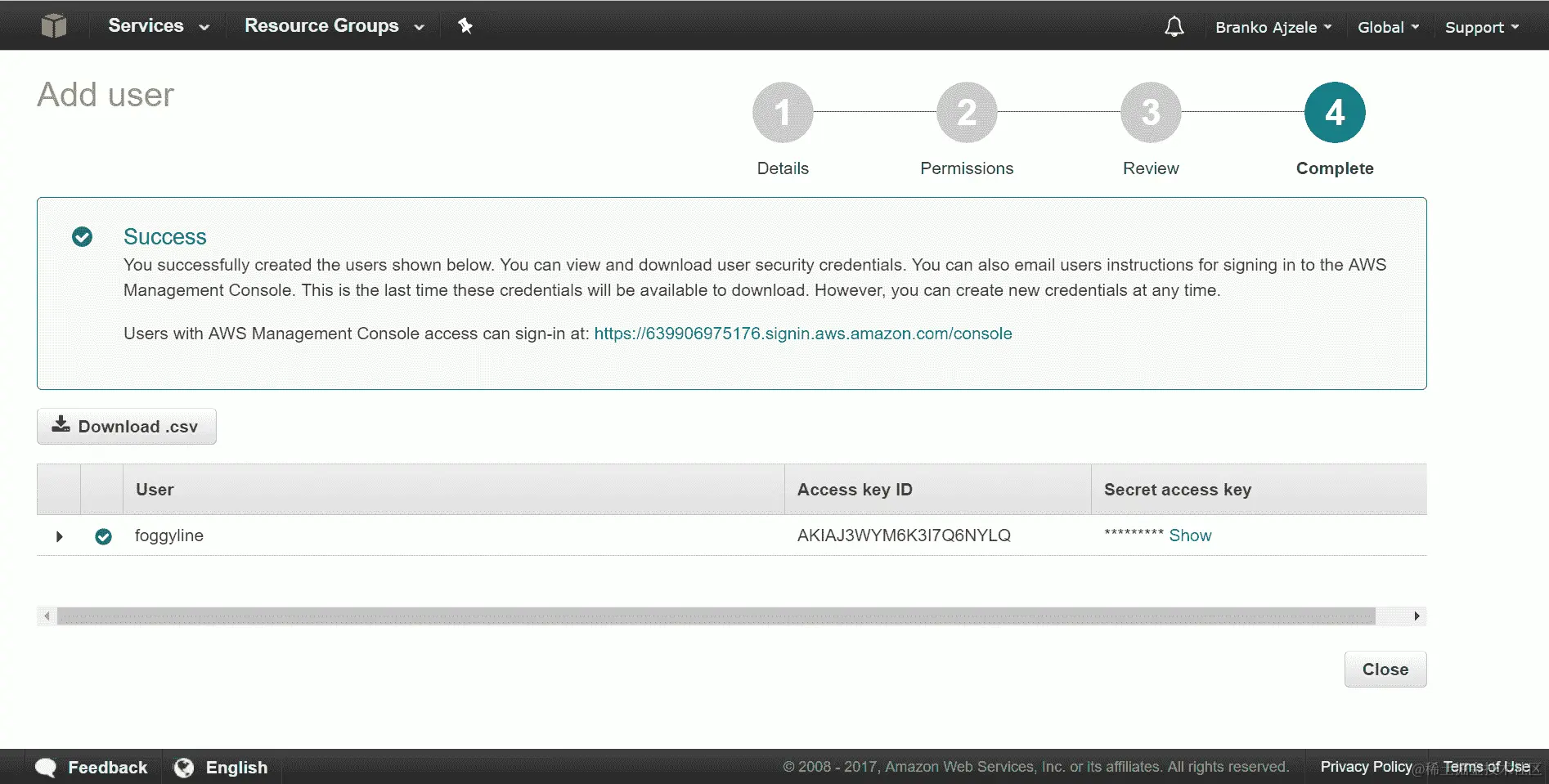Select step 4 Complete
Screen dimensions: 1549x784
(x=1335, y=113)
